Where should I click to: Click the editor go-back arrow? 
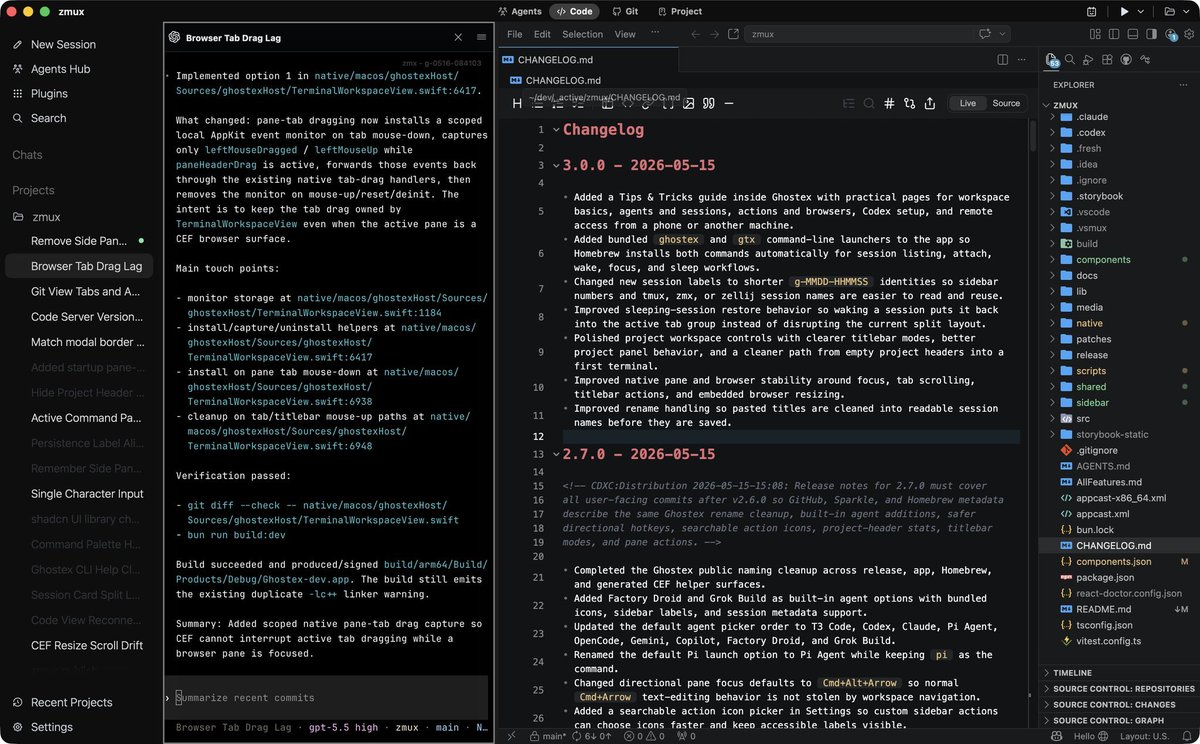click(x=696, y=34)
